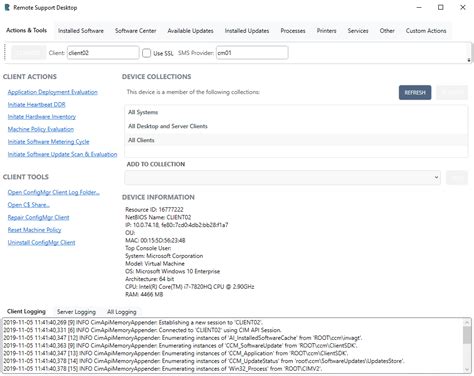Viewport: 474px width, 376px height.
Task: Open the Software Center tab
Action: [136, 31]
